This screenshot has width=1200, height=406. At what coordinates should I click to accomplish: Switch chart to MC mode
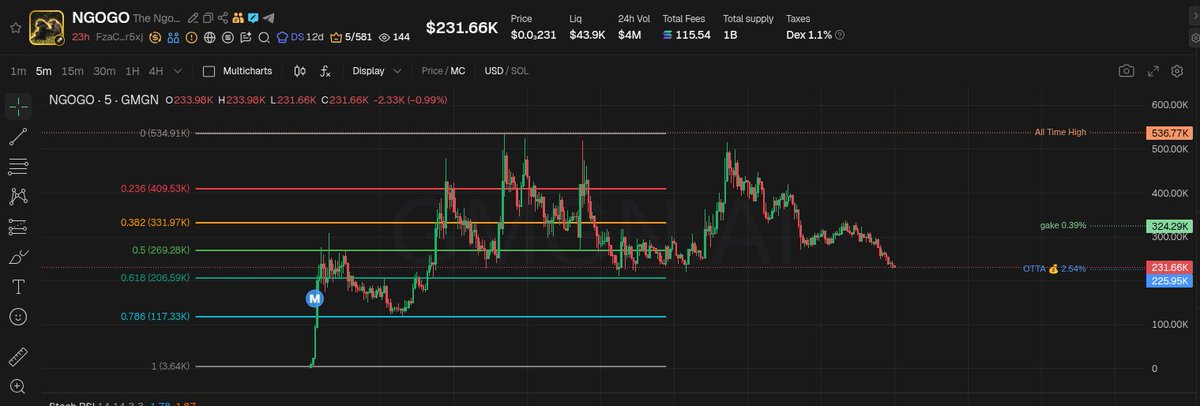458,71
